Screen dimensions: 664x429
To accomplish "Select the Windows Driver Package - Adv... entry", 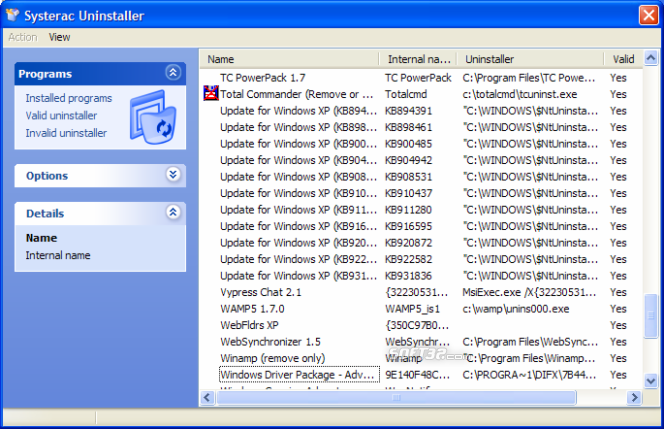I will (299, 375).
